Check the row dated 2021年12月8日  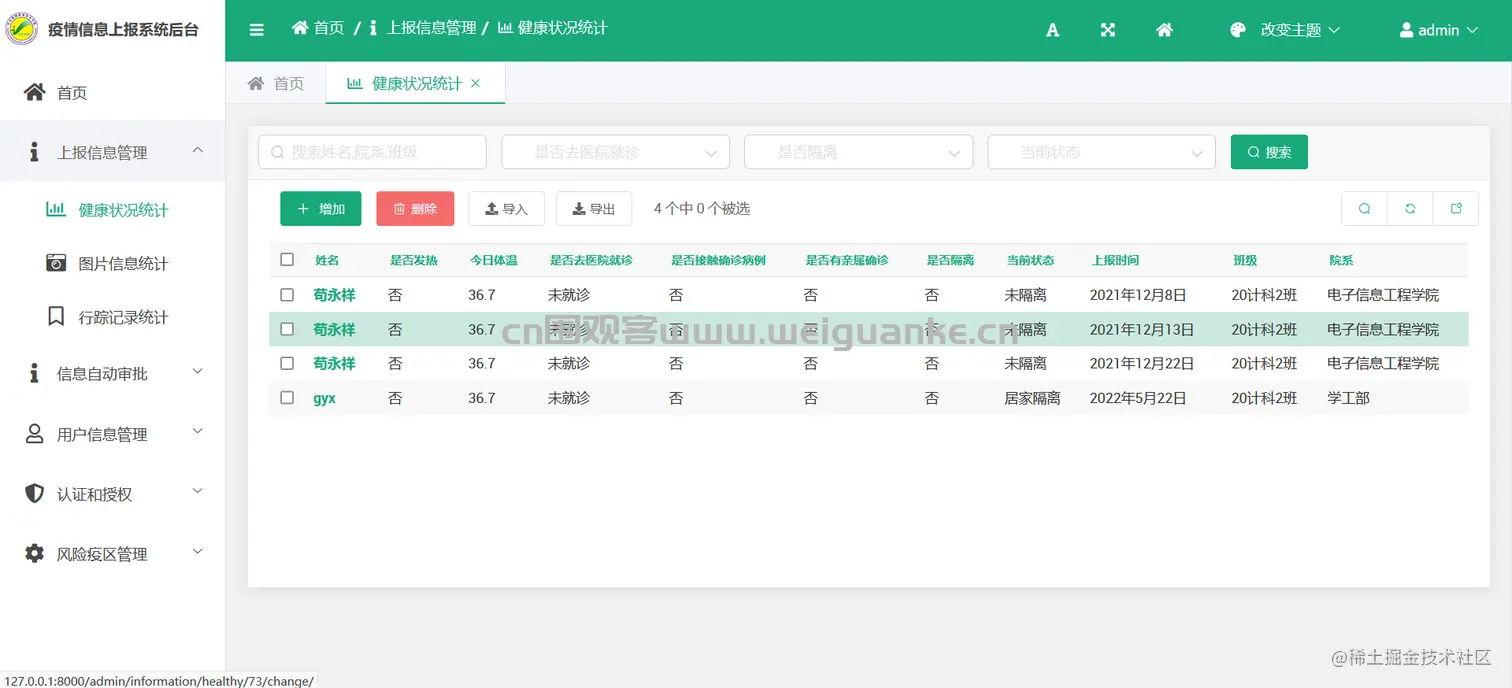[287, 295]
